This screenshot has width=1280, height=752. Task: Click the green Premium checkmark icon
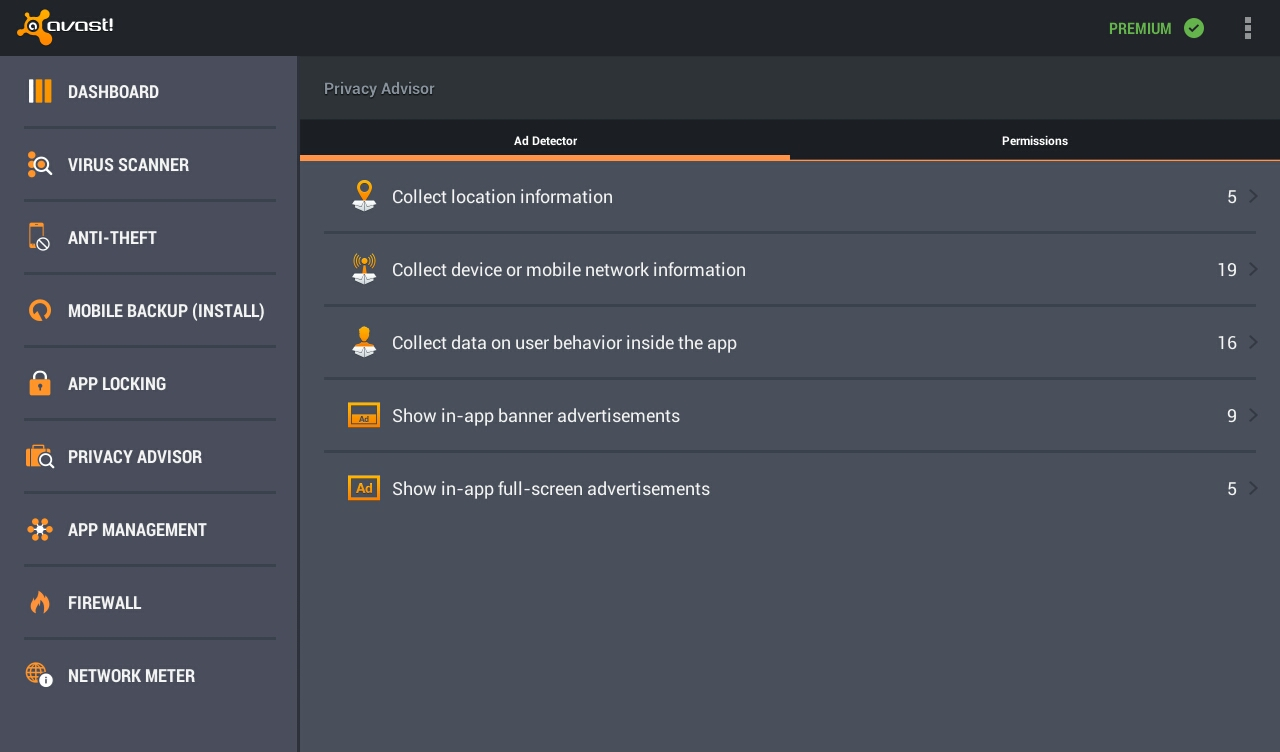1194,28
